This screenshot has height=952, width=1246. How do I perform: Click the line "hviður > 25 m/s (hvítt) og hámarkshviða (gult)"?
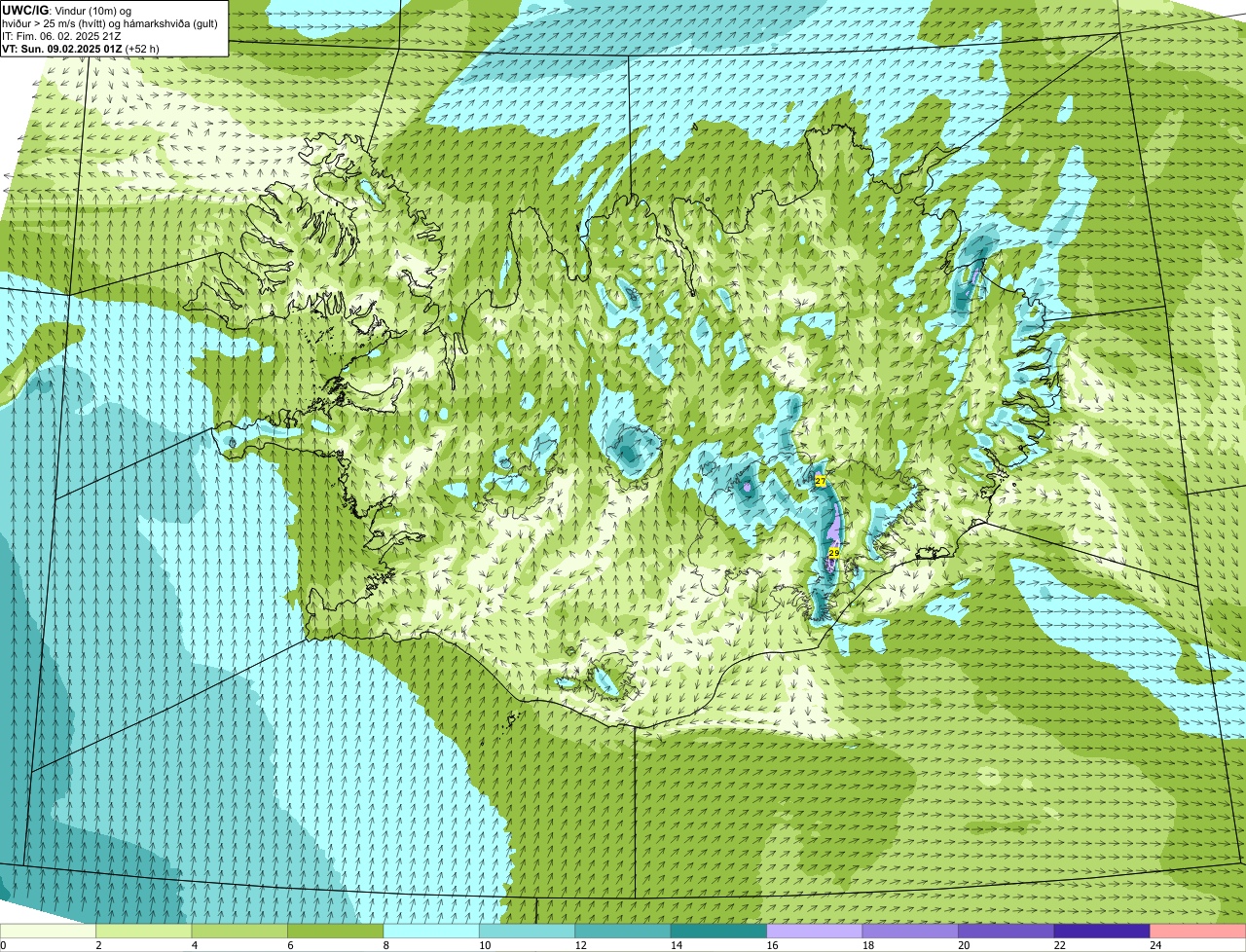[x=110, y=22]
